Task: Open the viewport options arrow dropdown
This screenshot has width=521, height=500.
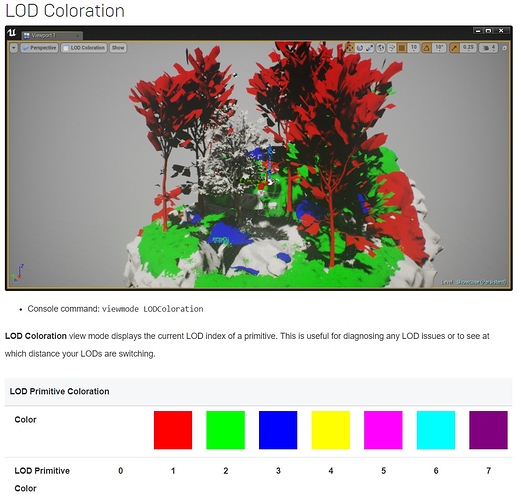Action: pyautogui.click(x=14, y=48)
